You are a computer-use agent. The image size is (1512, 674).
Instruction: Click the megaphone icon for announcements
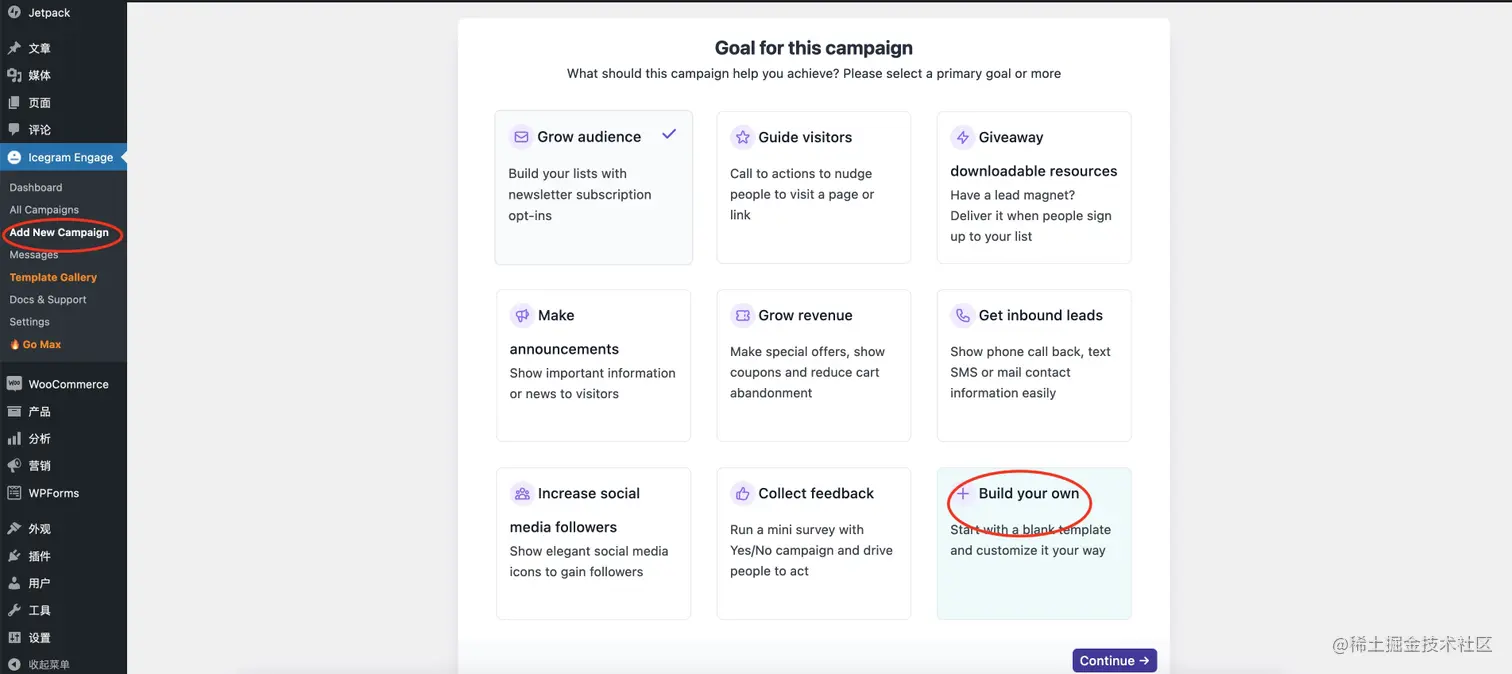pyautogui.click(x=522, y=315)
